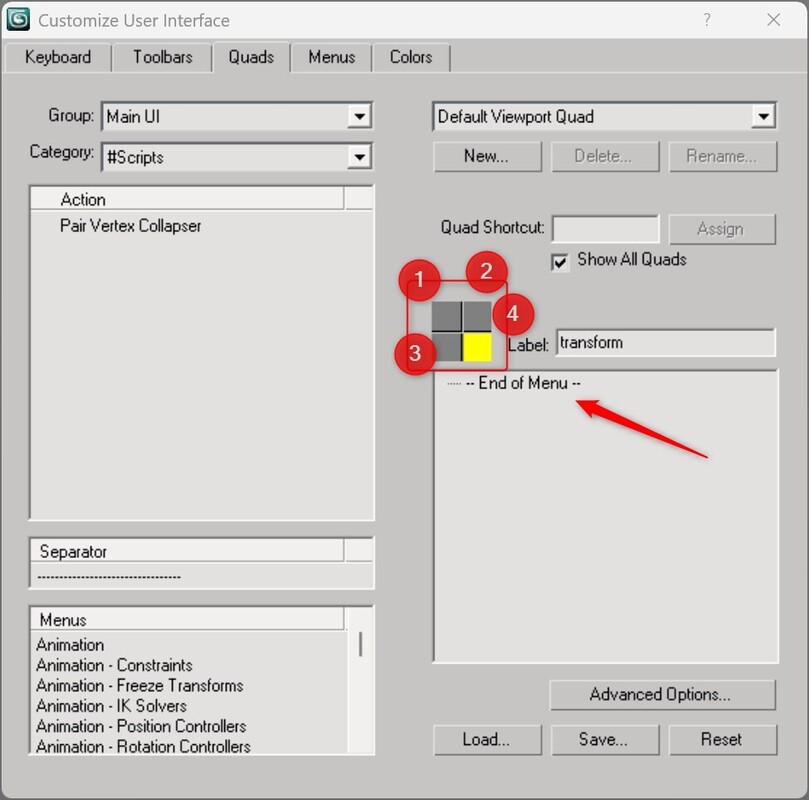Switch to the Toolbars tab
This screenshot has height=800, width=809.
click(162, 57)
